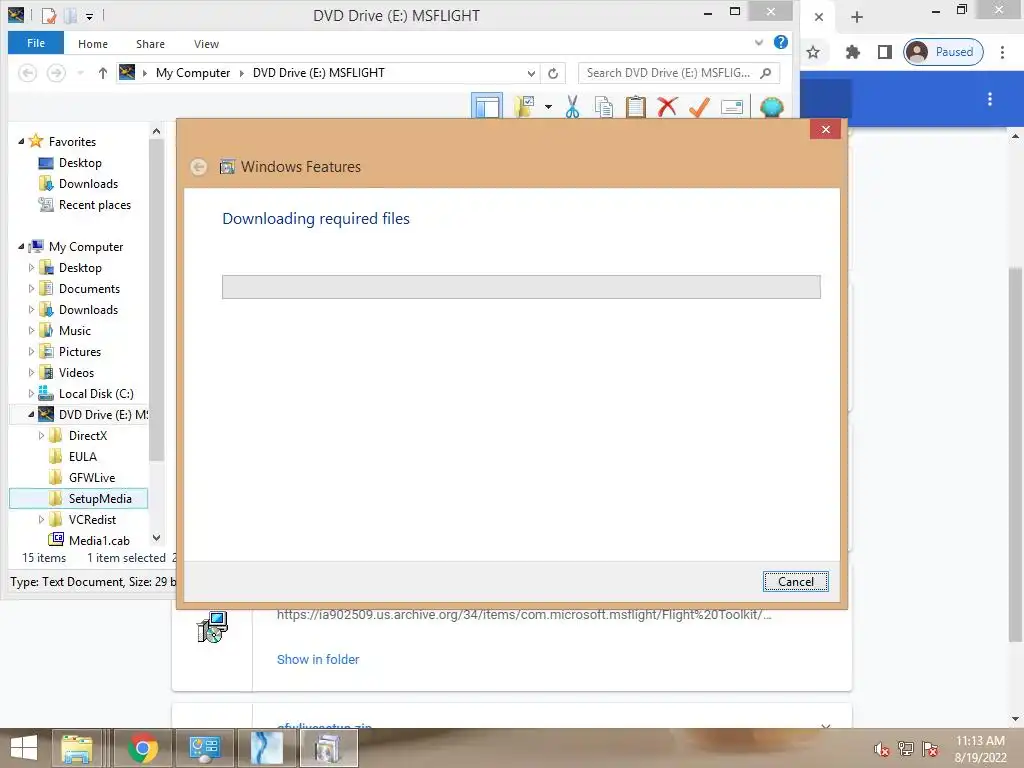
Task: Open the Share ribbon tab
Action: tap(150, 44)
